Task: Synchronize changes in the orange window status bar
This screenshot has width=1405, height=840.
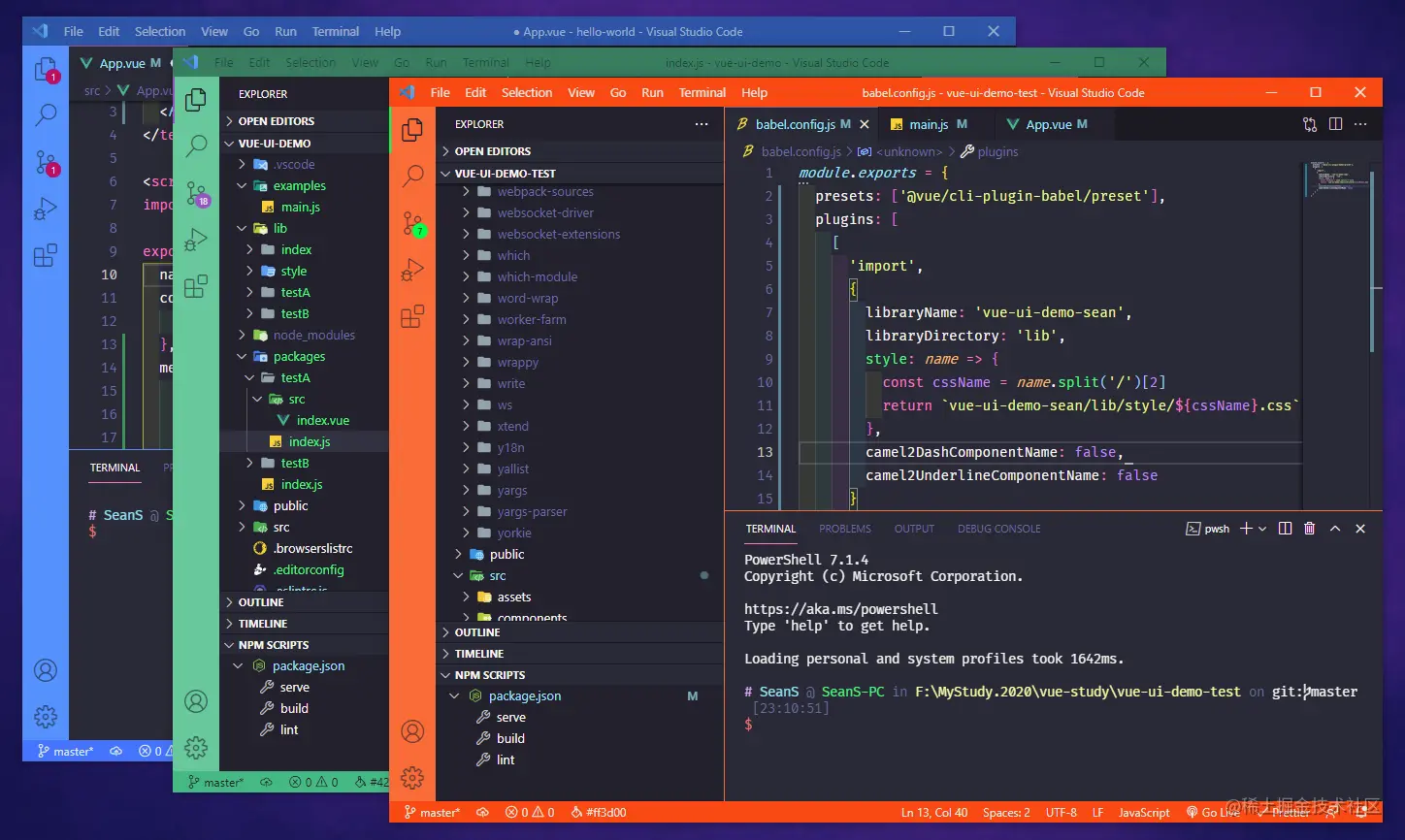Action: pos(482,813)
